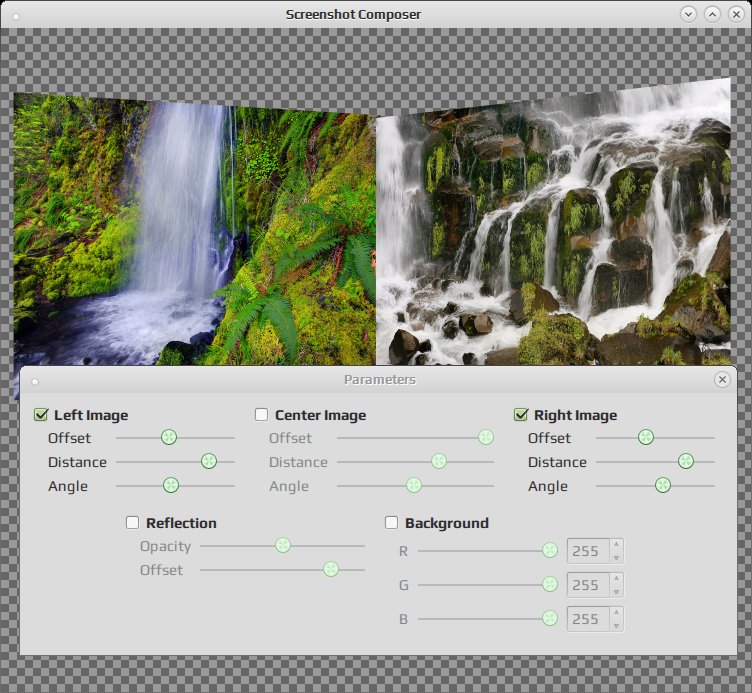752x693 pixels.
Task: Click the Left Image Angle slider handle
Action: pos(171,485)
